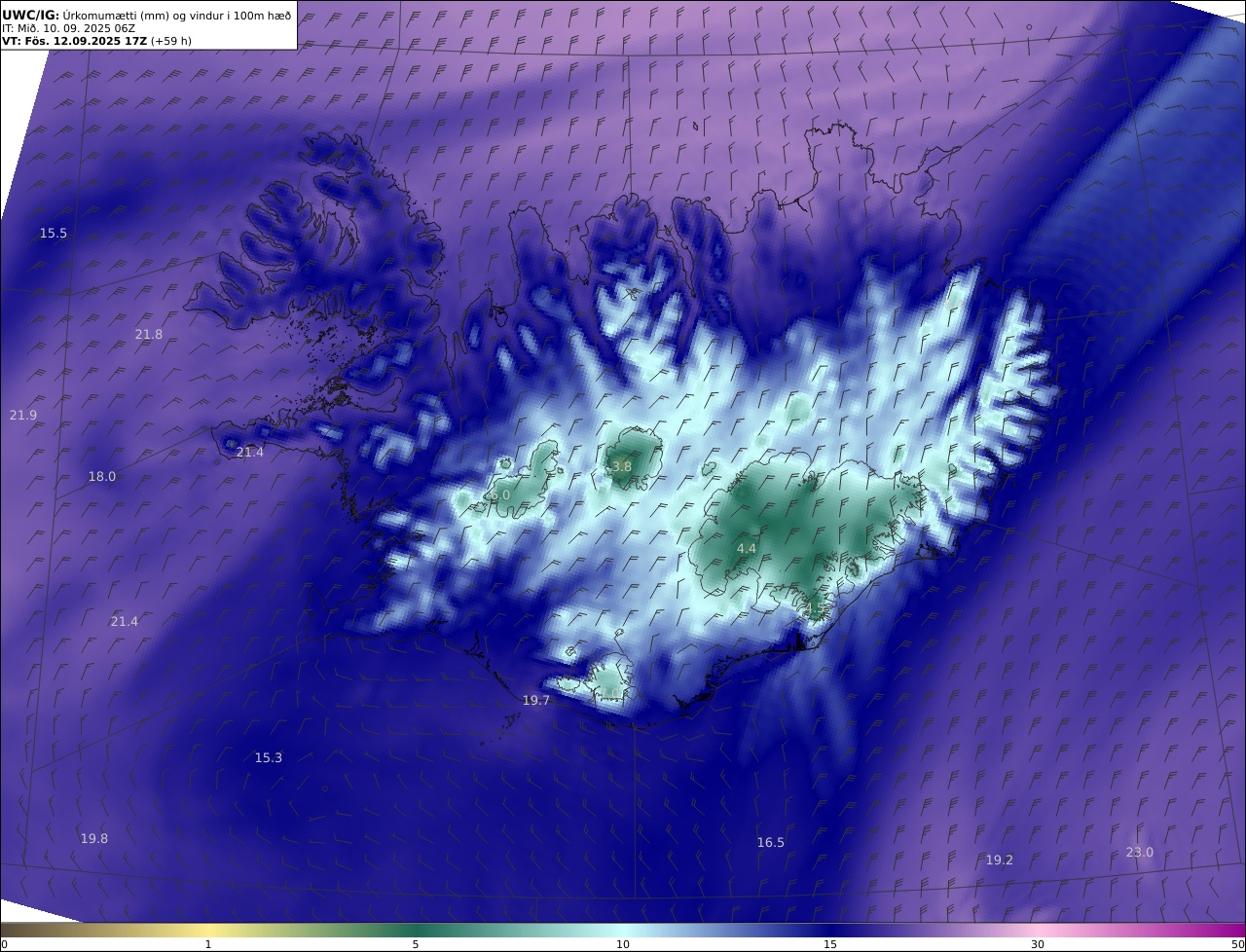Click the 23.0 value label on the map
Image resolution: width=1246 pixels, height=952 pixels.
pos(1140,853)
